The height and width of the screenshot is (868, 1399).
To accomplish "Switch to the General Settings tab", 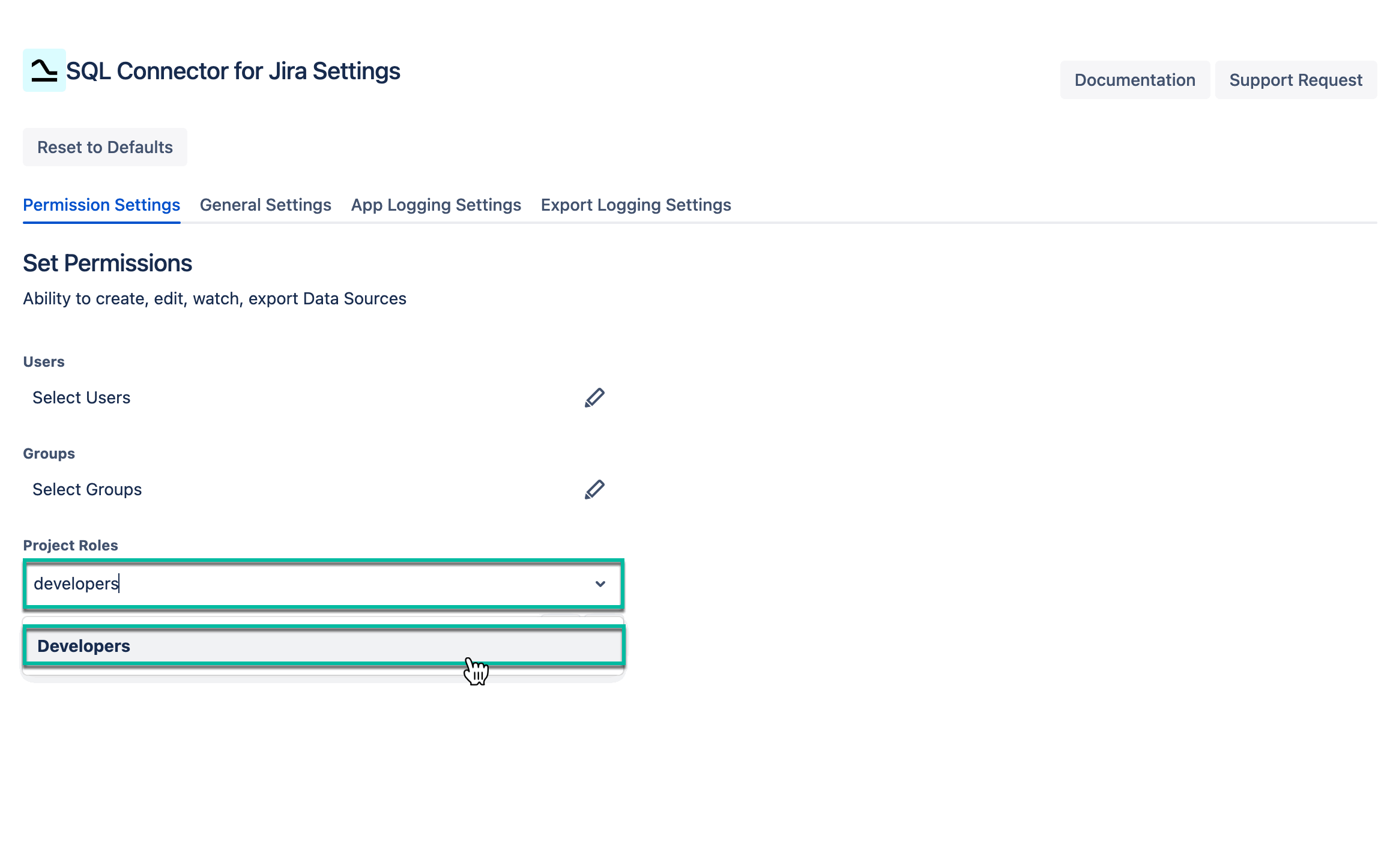I will click(265, 205).
